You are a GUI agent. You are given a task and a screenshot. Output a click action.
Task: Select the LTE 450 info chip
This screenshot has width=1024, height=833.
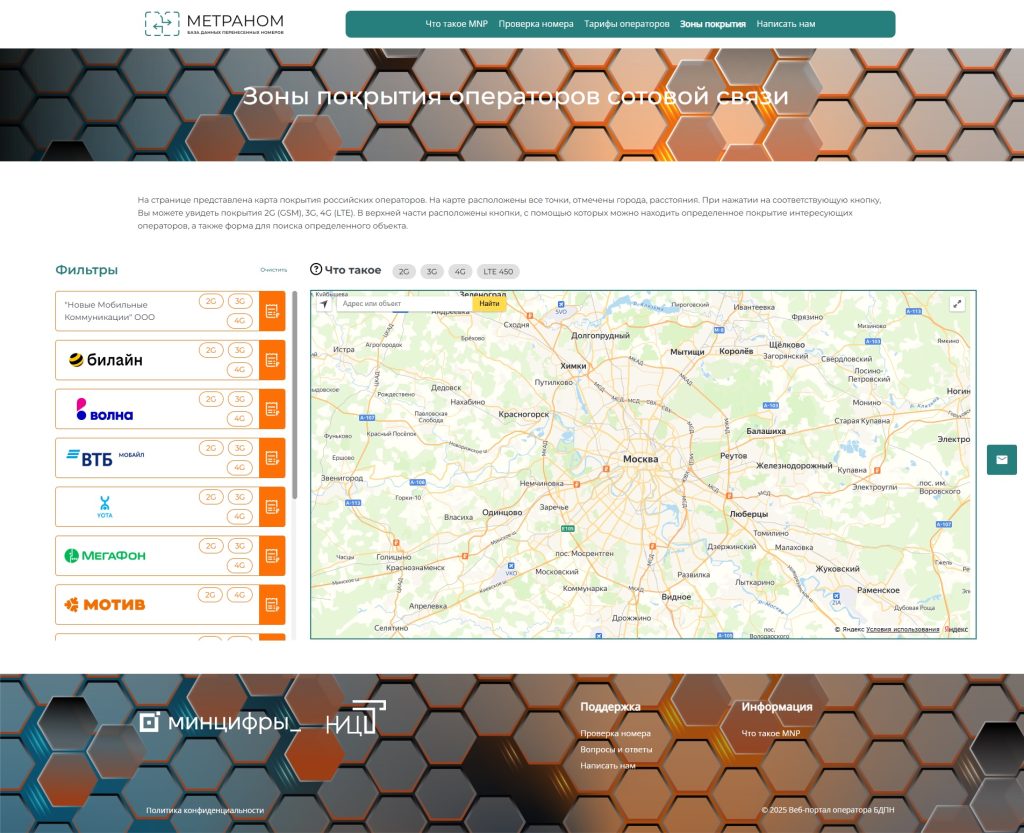(498, 271)
